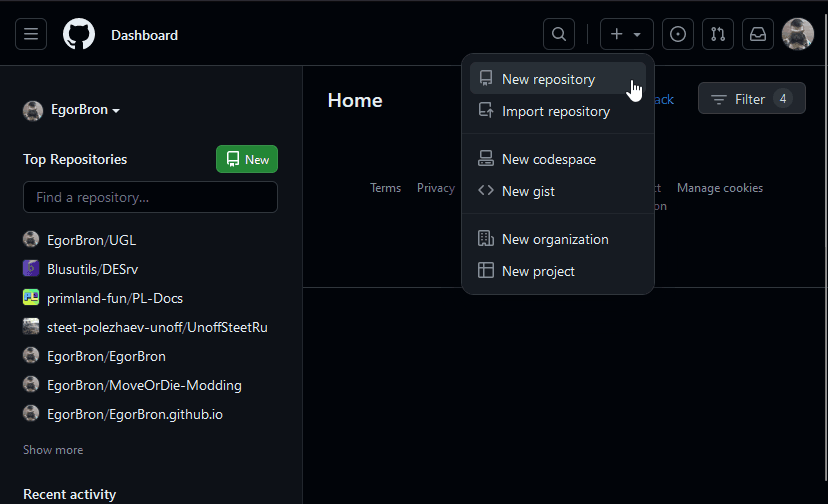Click the GitHub logo icon
Screen dimensions: 828x504
pyautogui.click(x=79, y=34)
